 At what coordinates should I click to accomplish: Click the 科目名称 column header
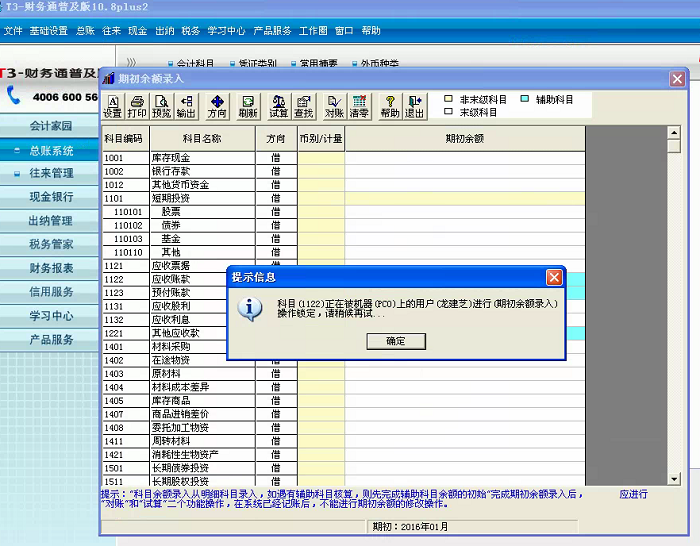pyautogui.click(x=202, y=139)
